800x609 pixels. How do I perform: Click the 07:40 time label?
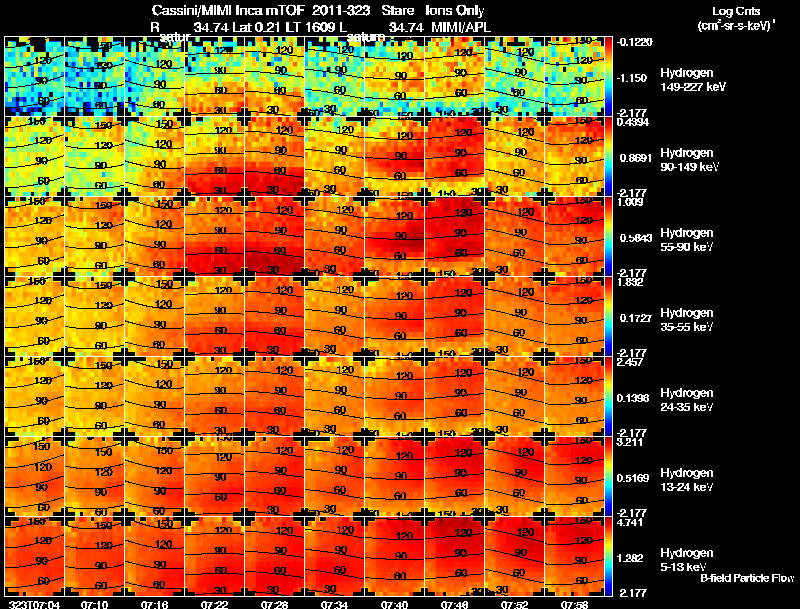[x=394, y=605]
